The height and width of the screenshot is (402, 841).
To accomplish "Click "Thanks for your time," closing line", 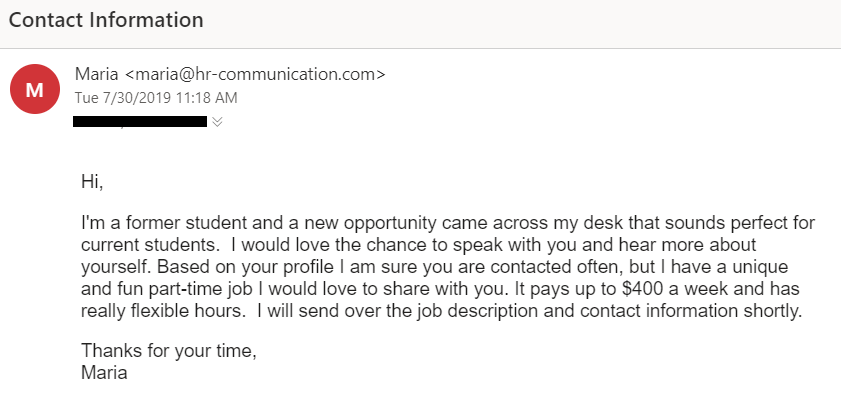I will (x=169, y=351).
